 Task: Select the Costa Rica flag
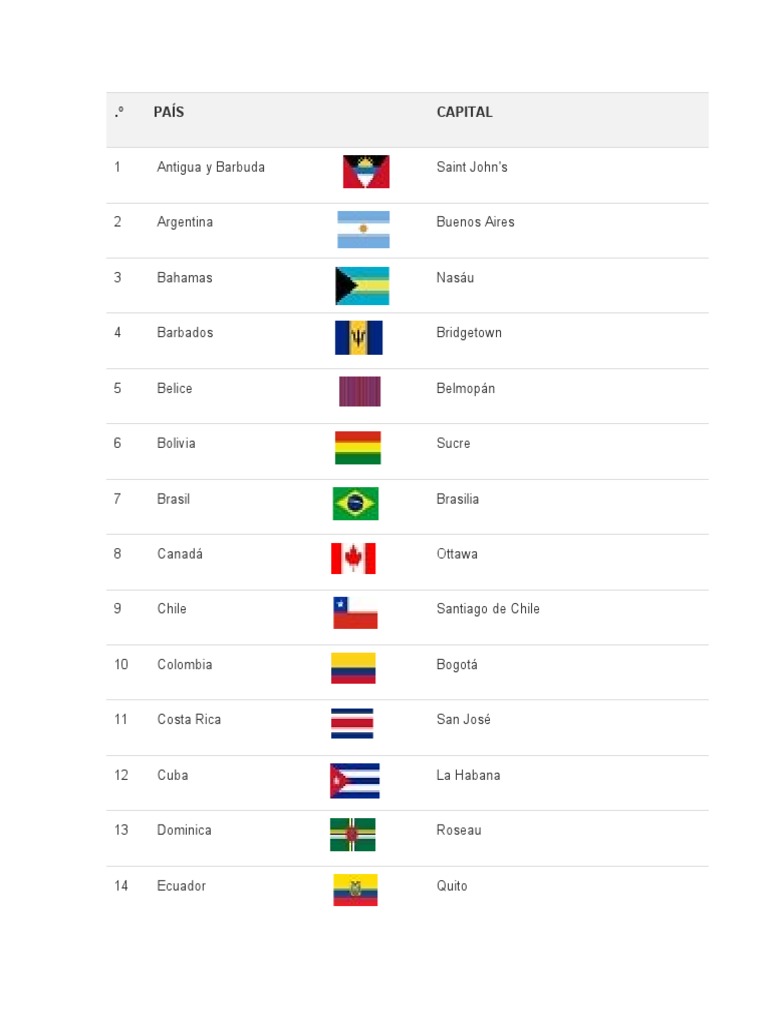point(352,723)
